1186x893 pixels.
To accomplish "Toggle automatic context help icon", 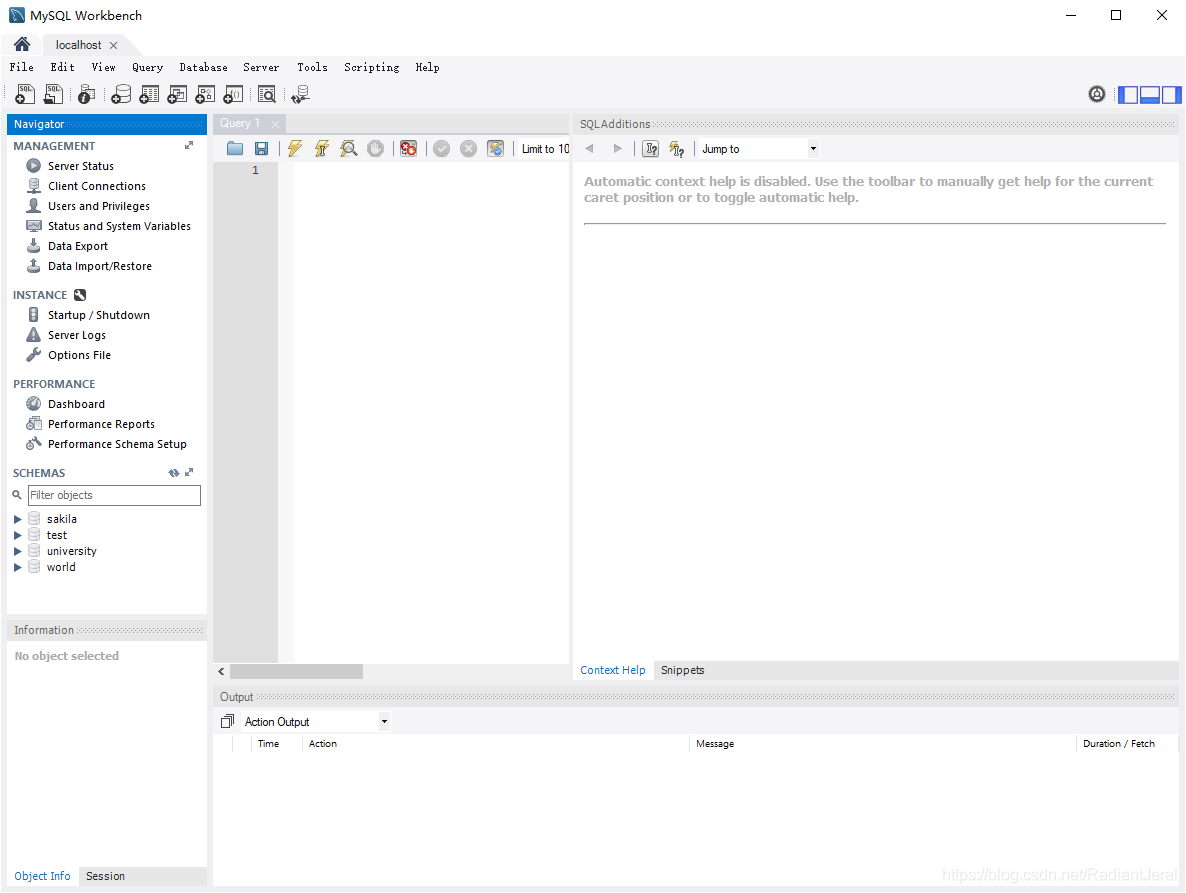I will click(677, 149).
